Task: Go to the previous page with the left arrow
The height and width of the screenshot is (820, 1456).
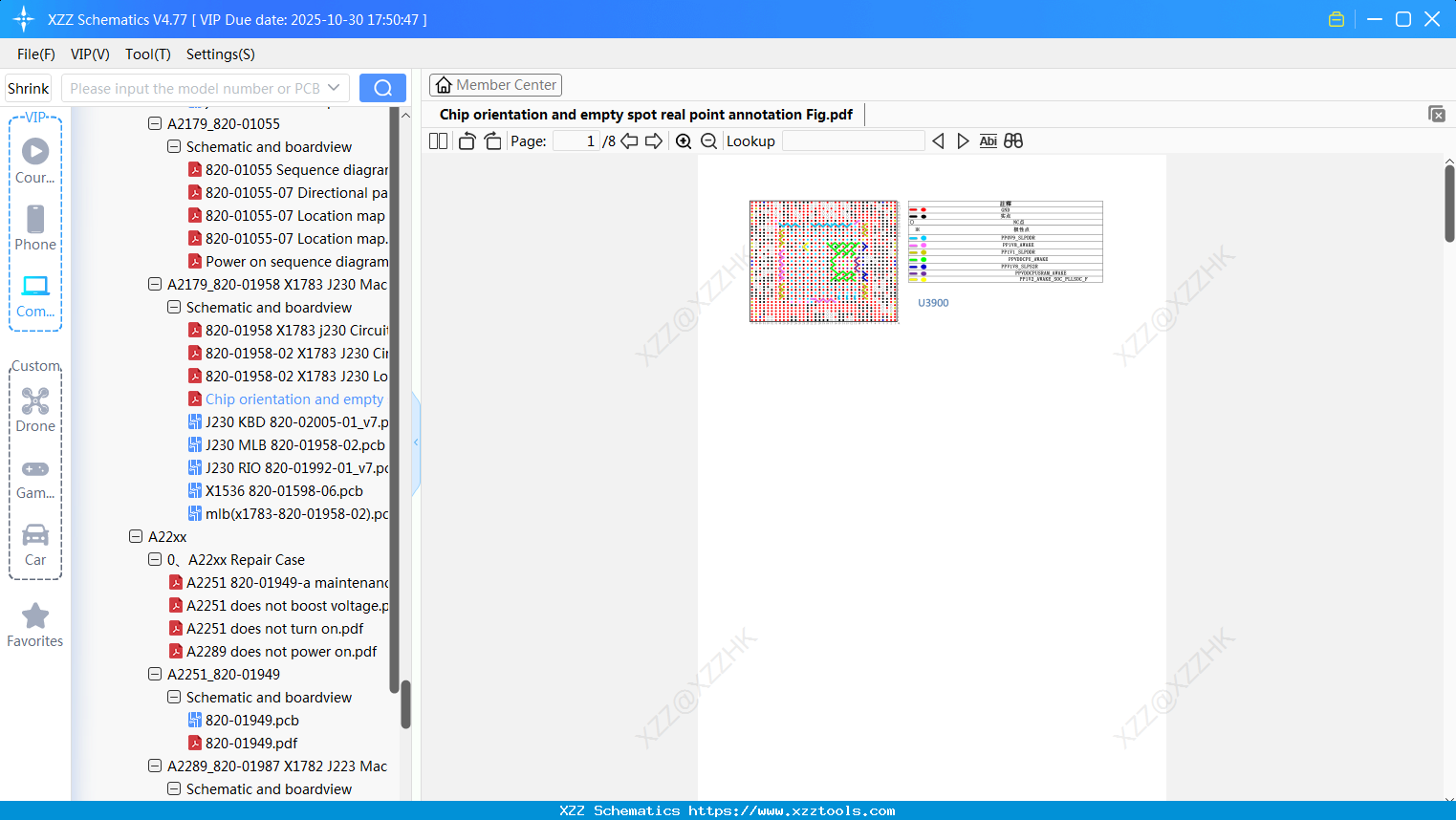Action: click(x=629, y=140)
